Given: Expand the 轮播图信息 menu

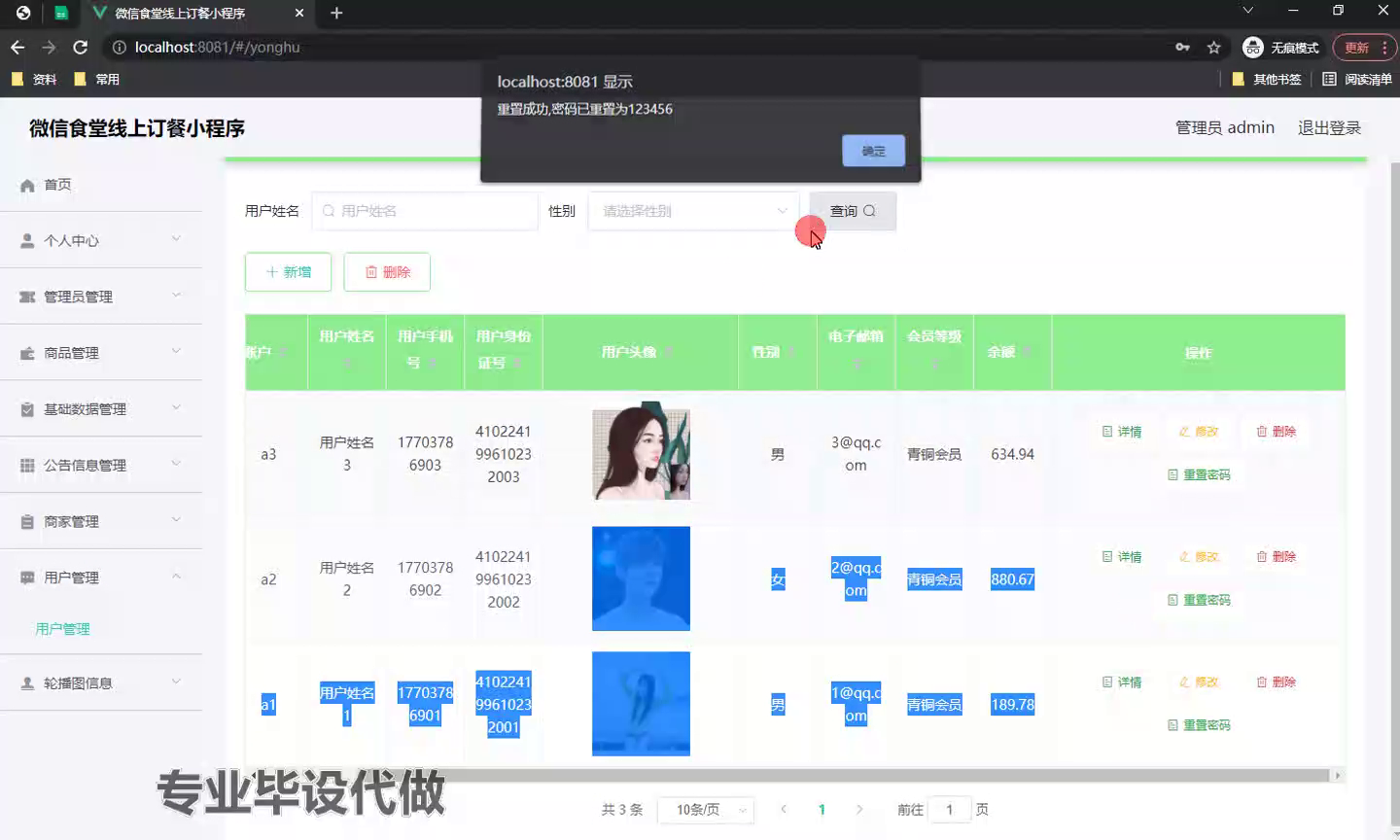Looking at the screenshot, I should click(101, 682).
